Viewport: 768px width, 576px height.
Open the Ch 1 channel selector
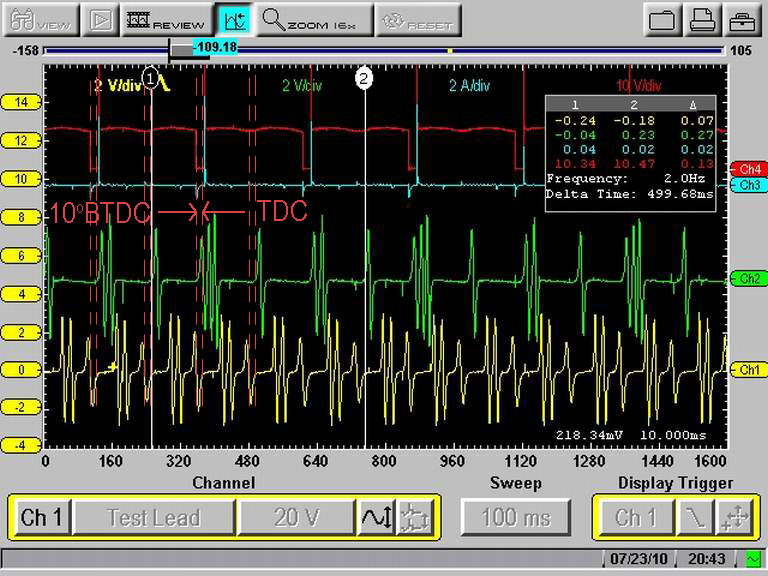point(41,517)
